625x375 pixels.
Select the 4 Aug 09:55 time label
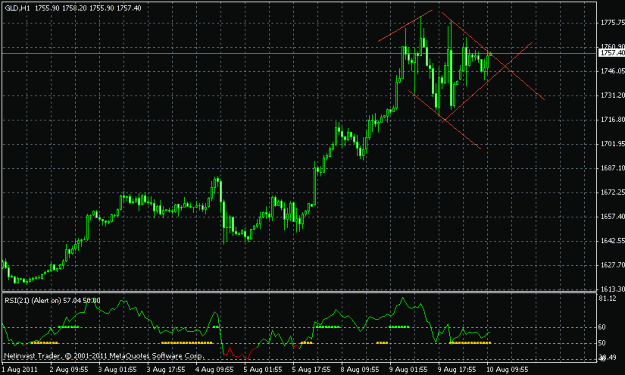coord(214,369)
